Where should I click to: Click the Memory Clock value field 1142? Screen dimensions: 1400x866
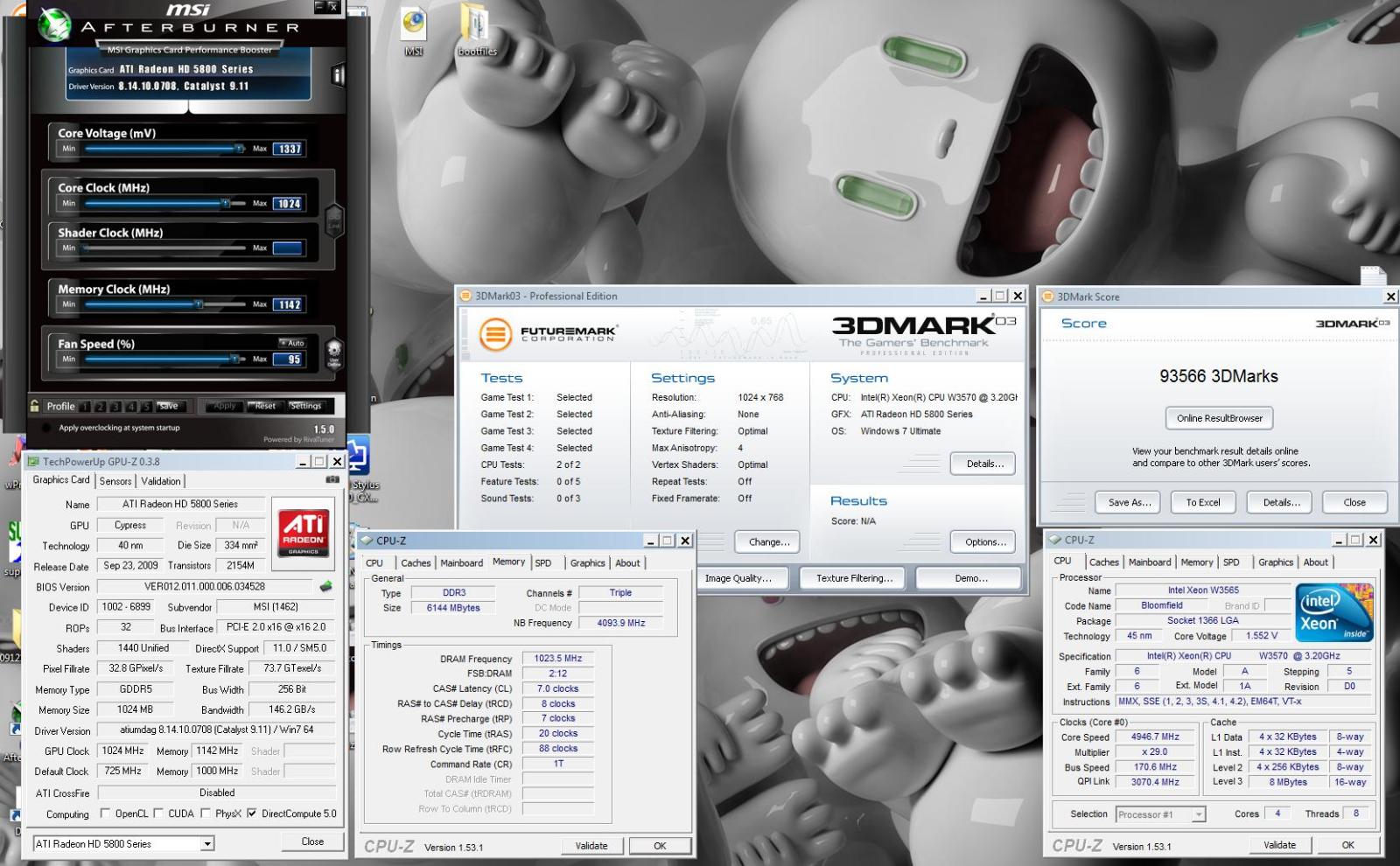(289, 304)
